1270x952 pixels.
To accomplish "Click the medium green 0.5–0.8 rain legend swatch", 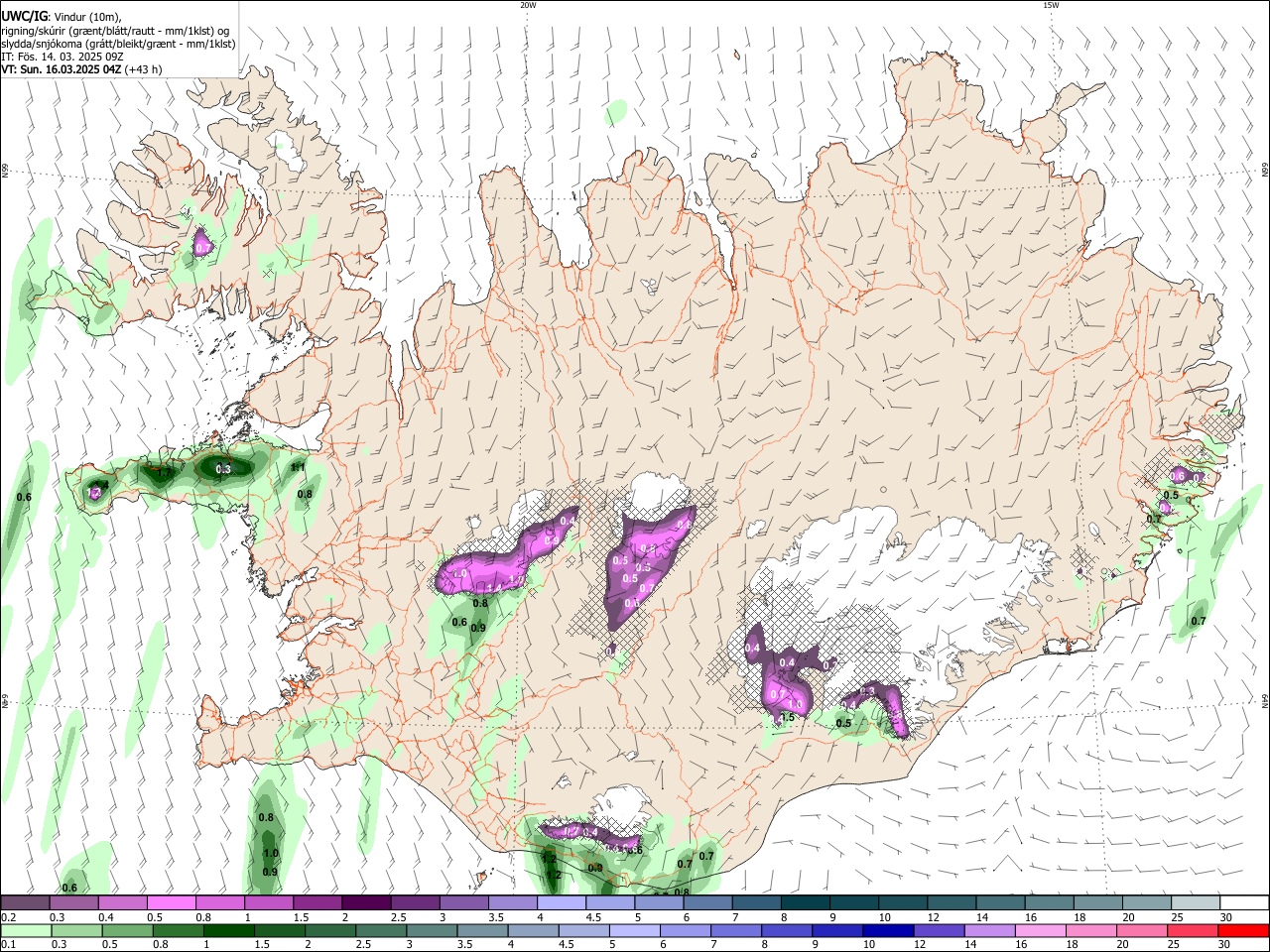I will tap(127, 930).
